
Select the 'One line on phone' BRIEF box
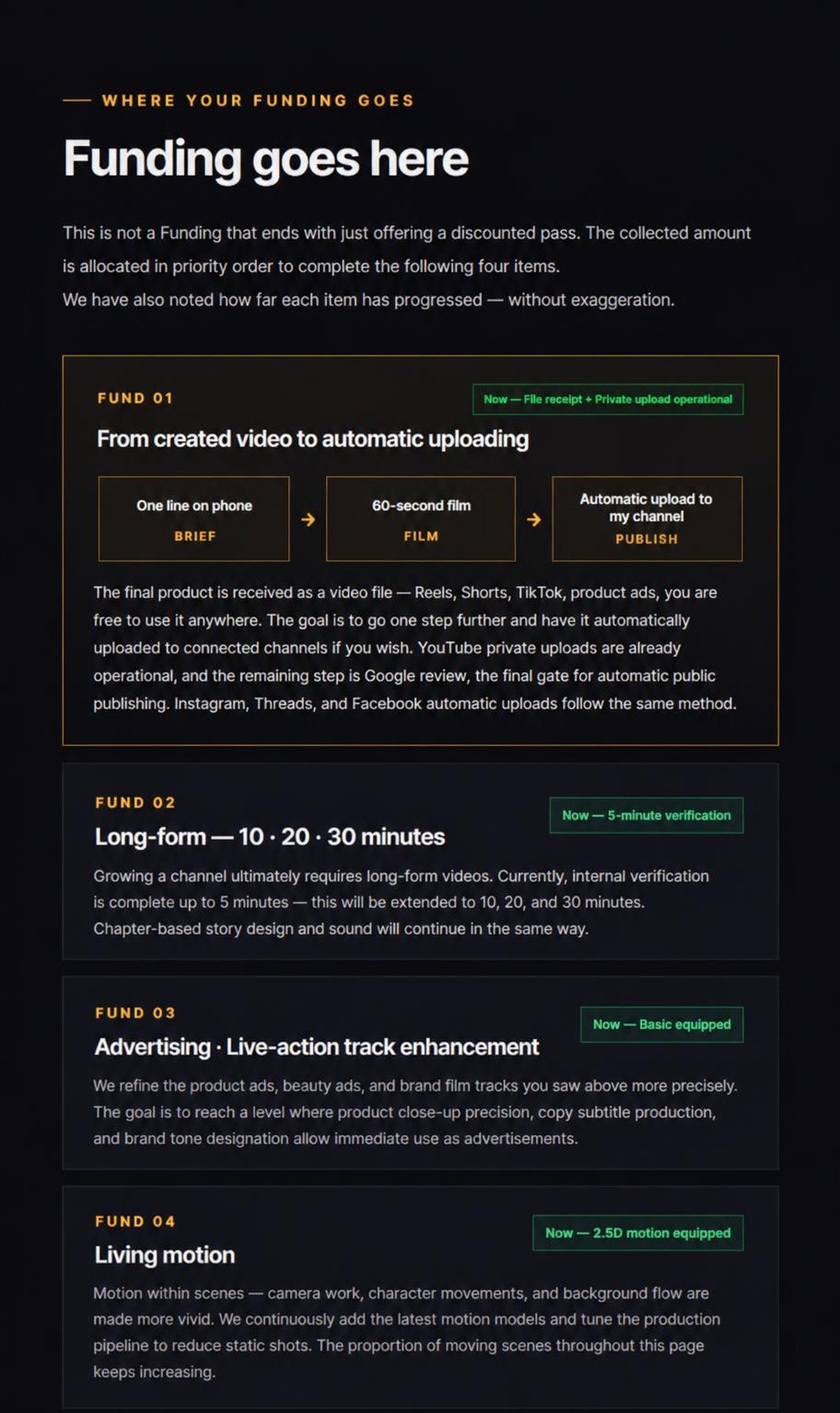pyautogui.click(x=194, y=518)
